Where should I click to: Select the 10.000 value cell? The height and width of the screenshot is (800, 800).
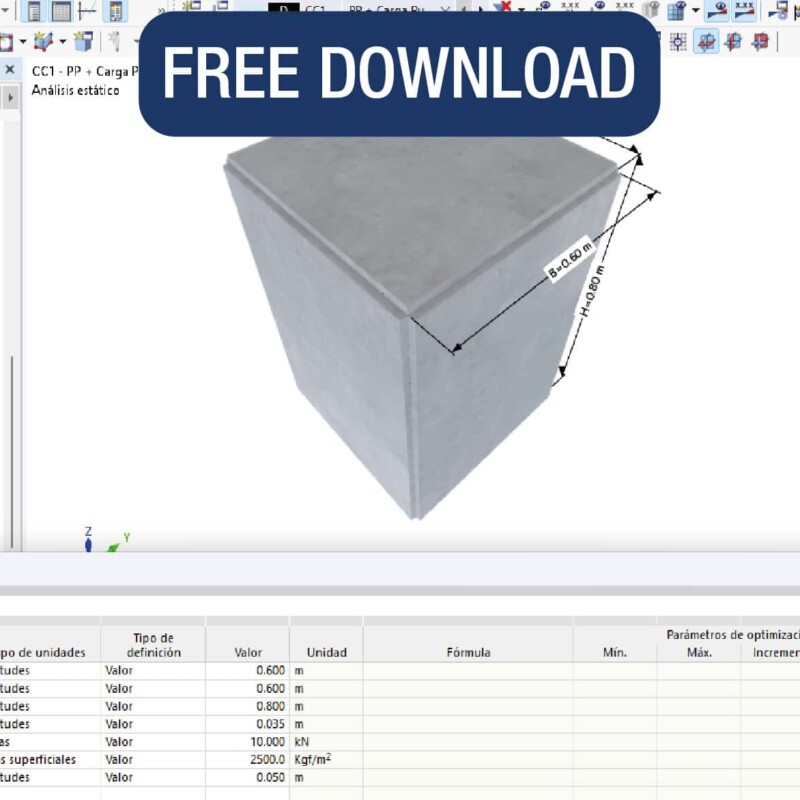(247, 742)
